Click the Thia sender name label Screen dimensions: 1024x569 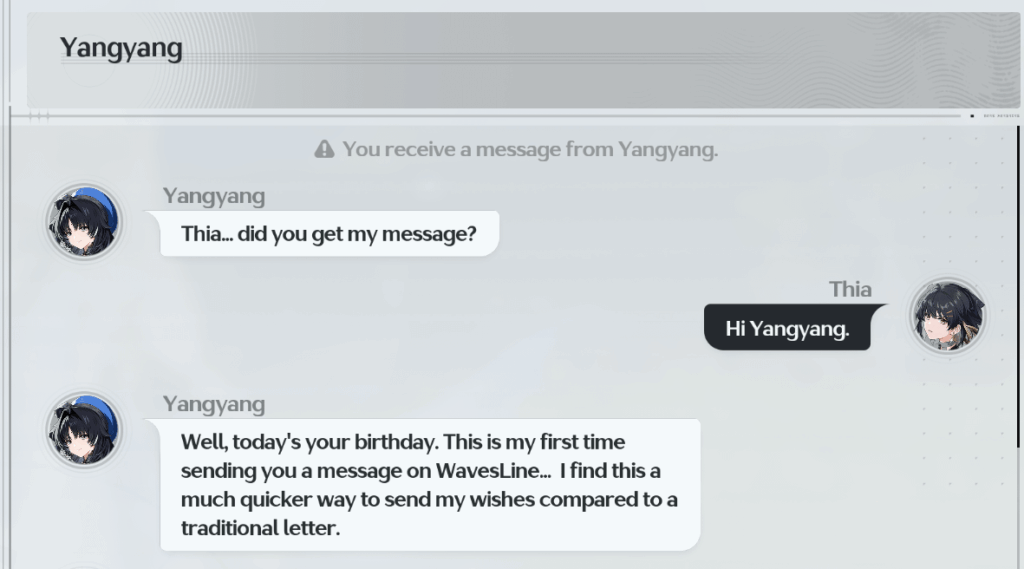[850, 289]
